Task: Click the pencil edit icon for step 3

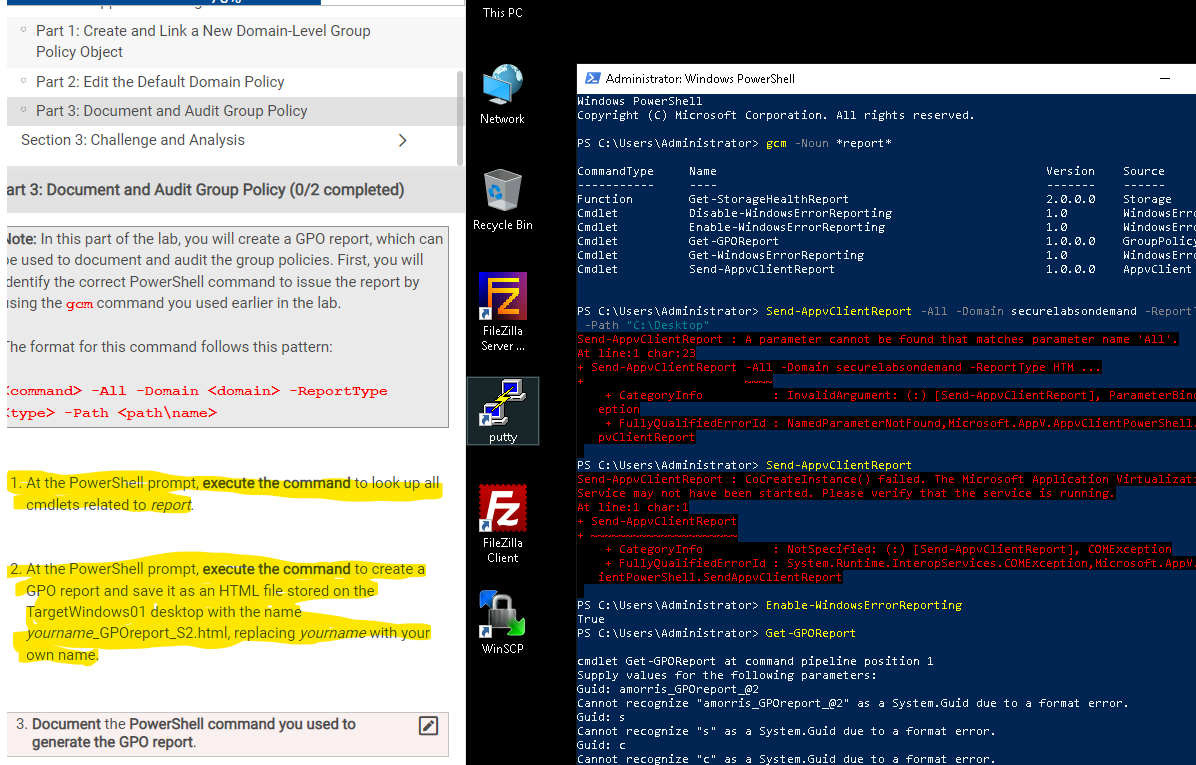Action: (428, 725)
